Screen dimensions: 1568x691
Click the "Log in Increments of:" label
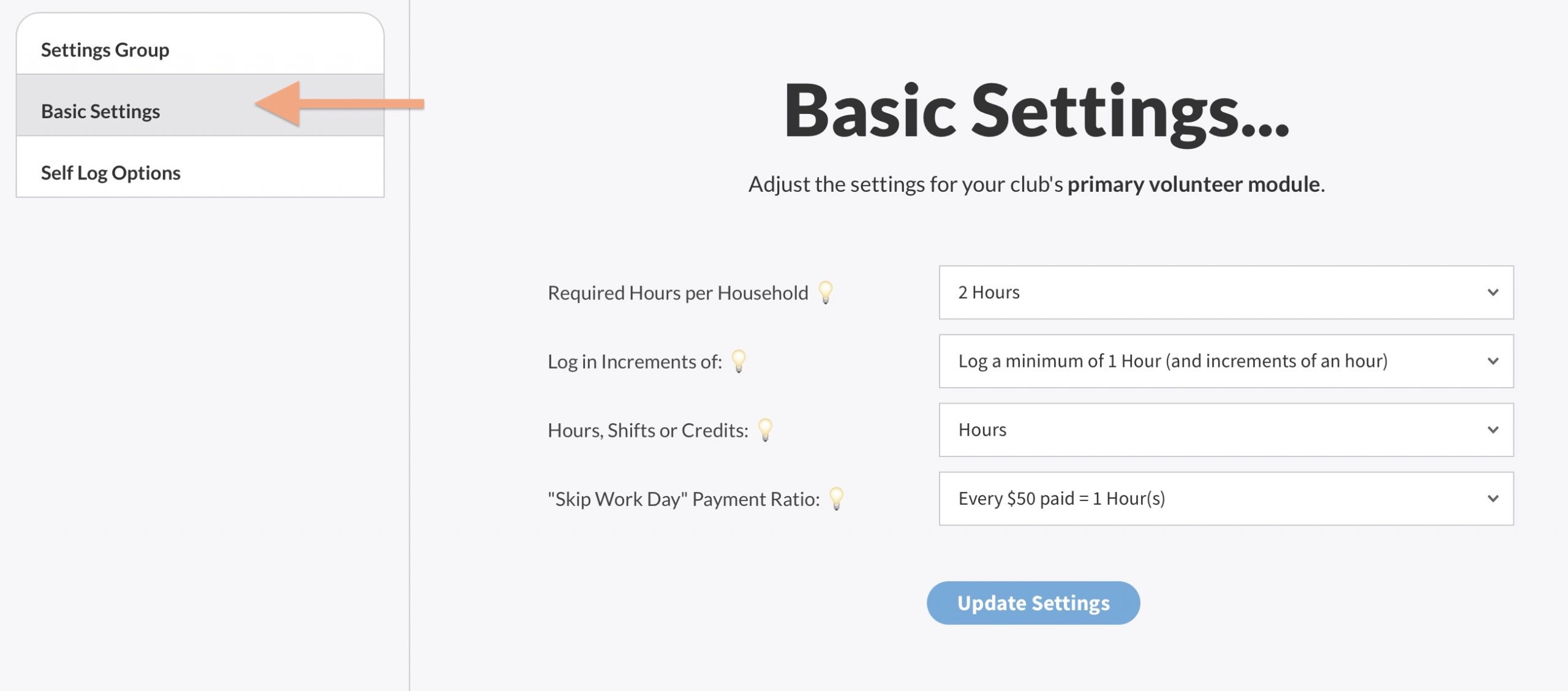[x=635, y=361]
